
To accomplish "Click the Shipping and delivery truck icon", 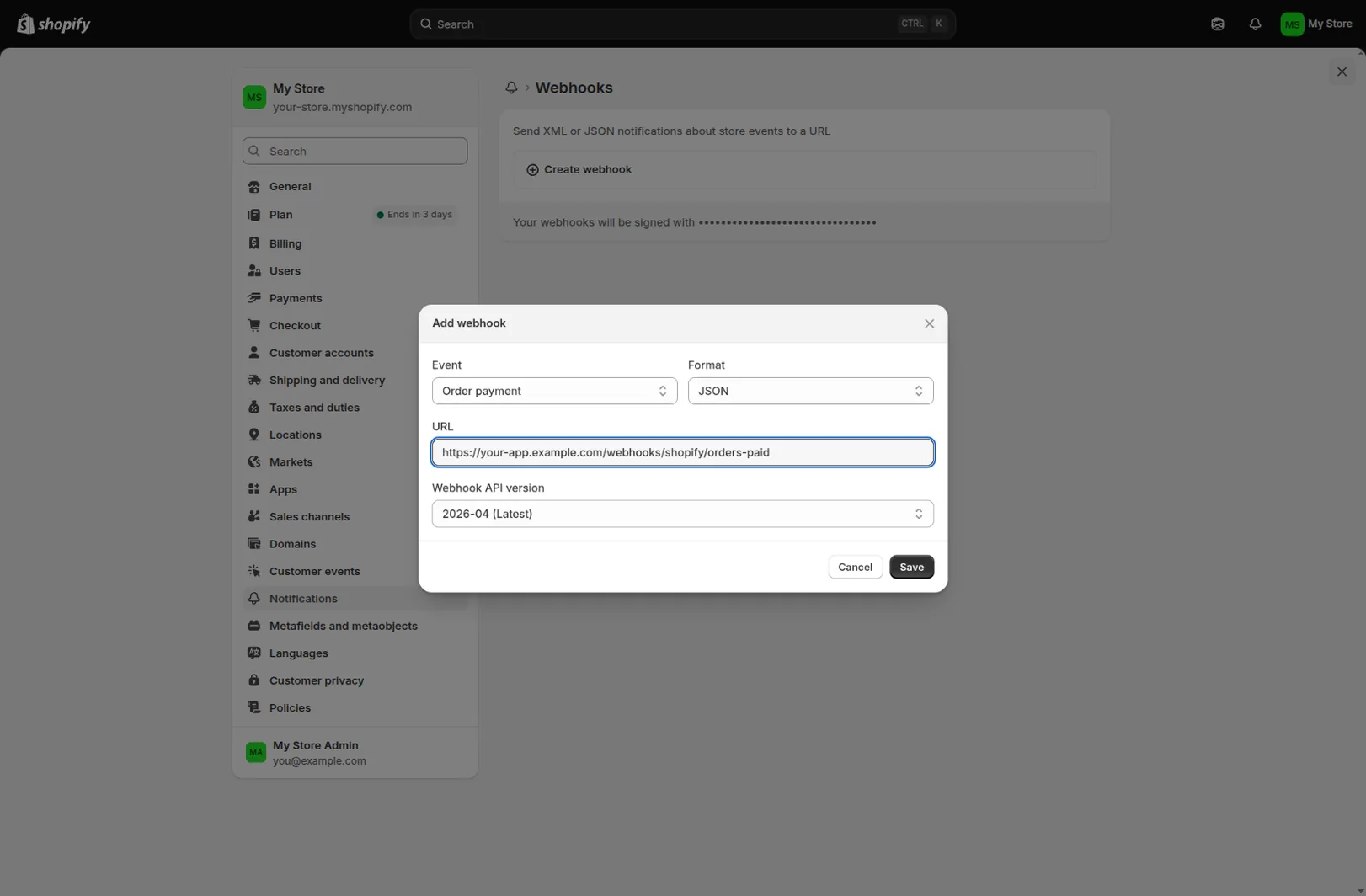I will point(253,381).
